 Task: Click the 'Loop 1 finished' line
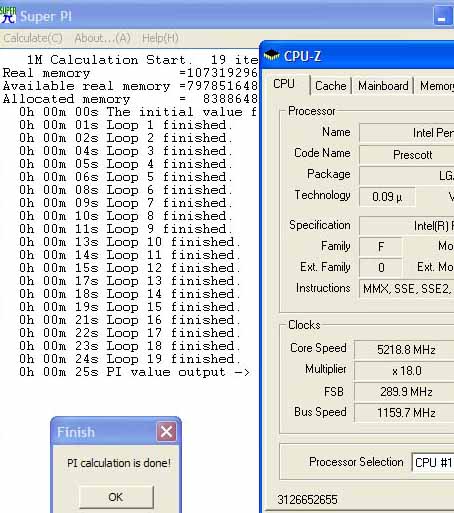point(126,125)
